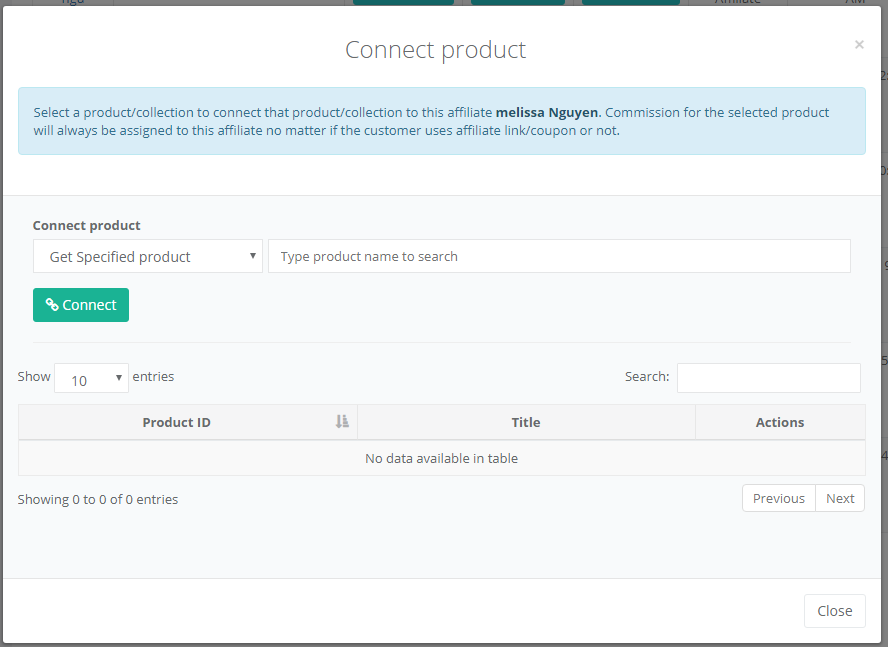Viewport: 888px width, 647px height.
Task: Expand the Show entries count dropdown
Action: tap(91, 379)
